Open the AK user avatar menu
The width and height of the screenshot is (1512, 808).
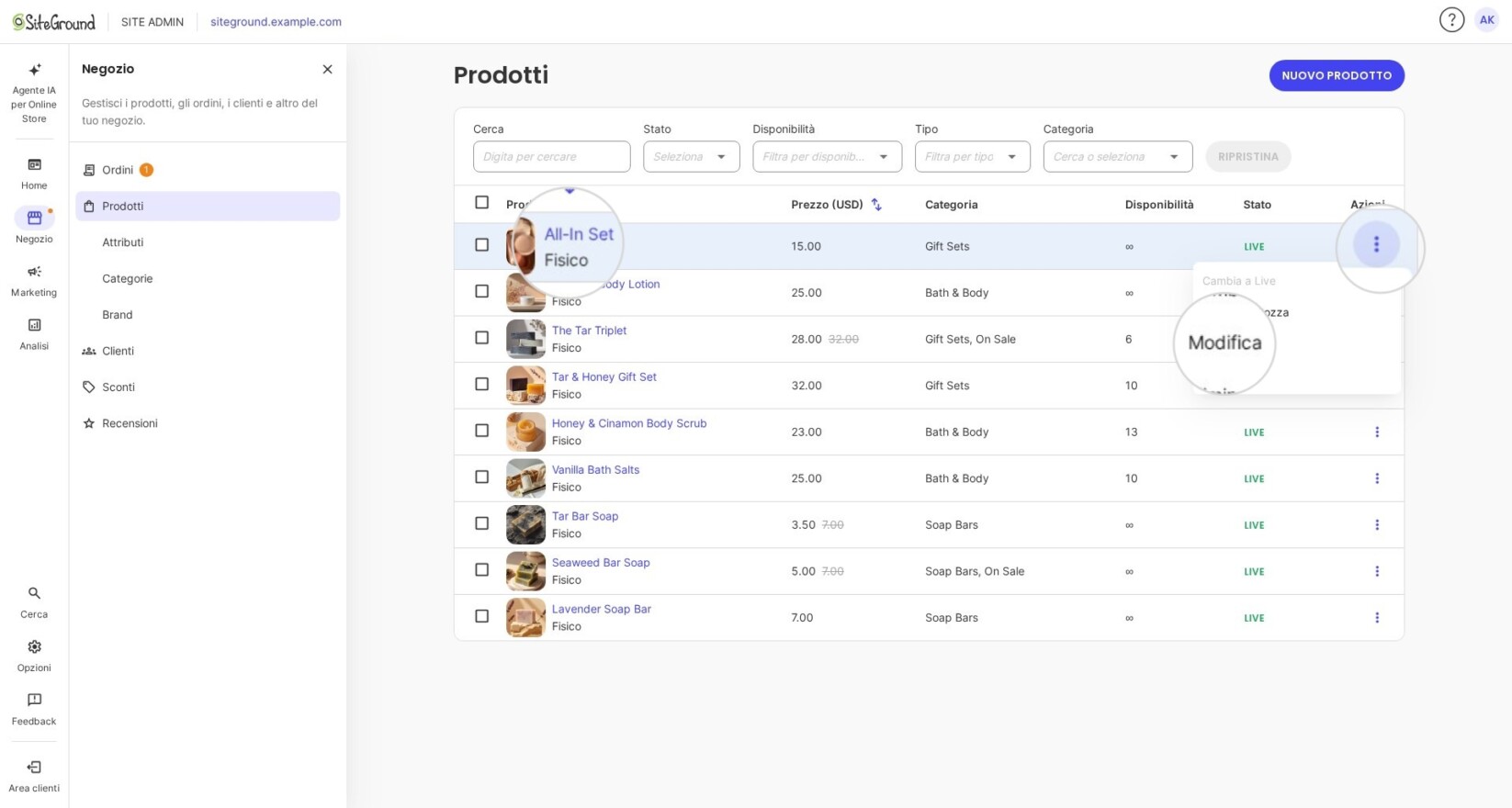click(1486, 19)
